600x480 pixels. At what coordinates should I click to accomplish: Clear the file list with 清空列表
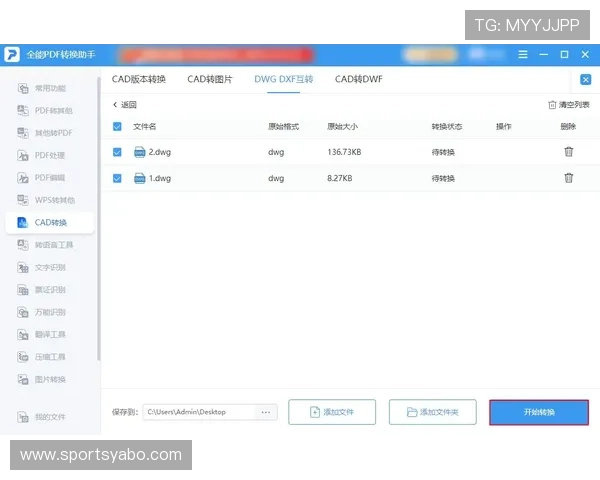click(569, 104)
